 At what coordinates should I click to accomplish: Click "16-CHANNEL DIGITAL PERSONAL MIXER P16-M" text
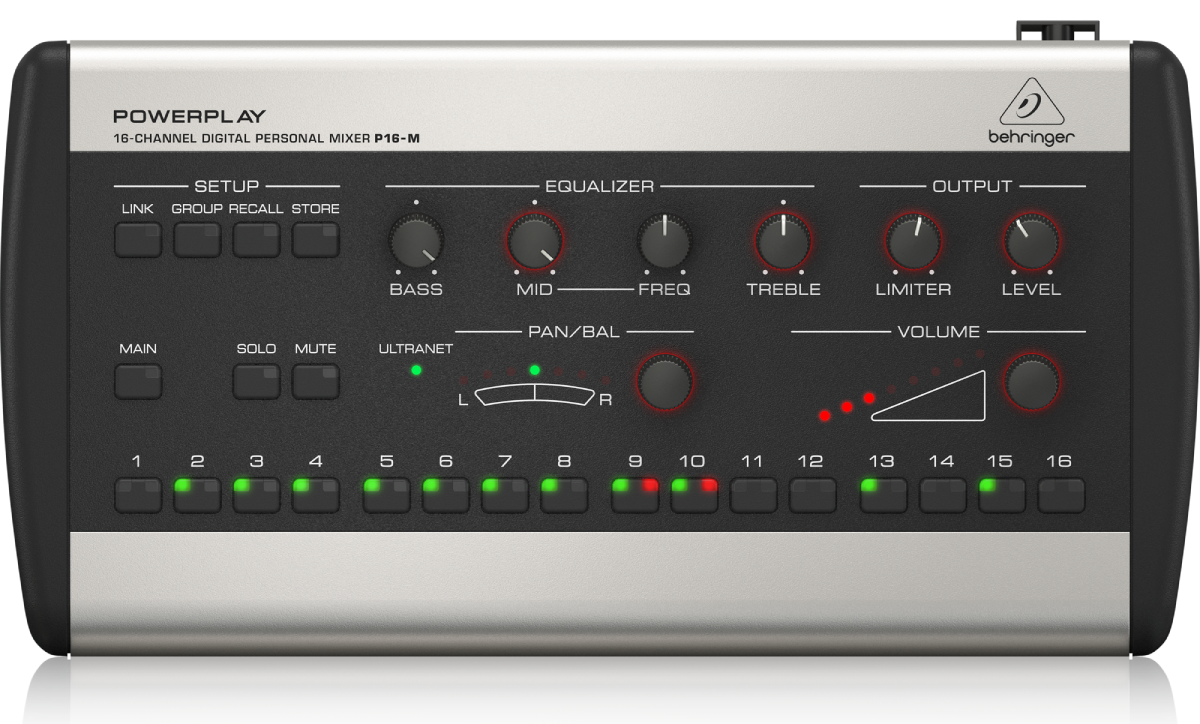pos(266,139)
